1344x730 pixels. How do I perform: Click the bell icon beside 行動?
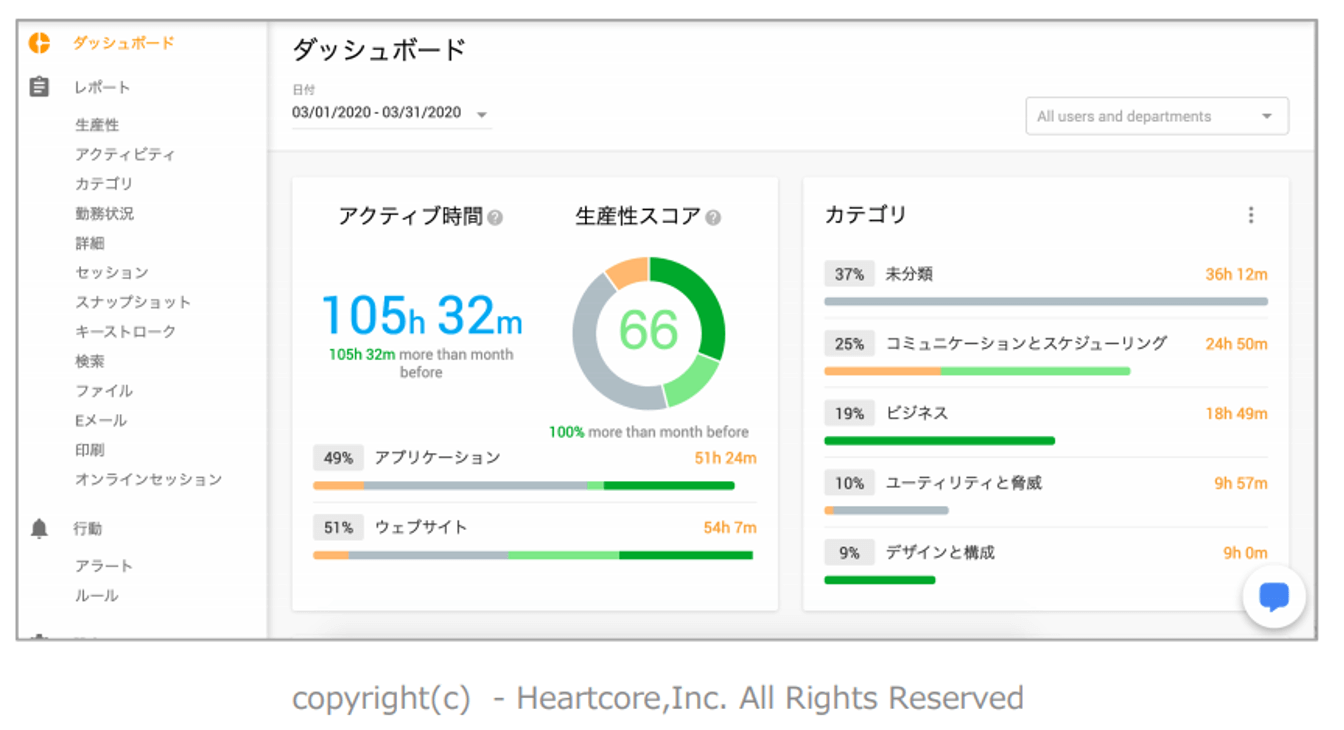coord(39,529)
